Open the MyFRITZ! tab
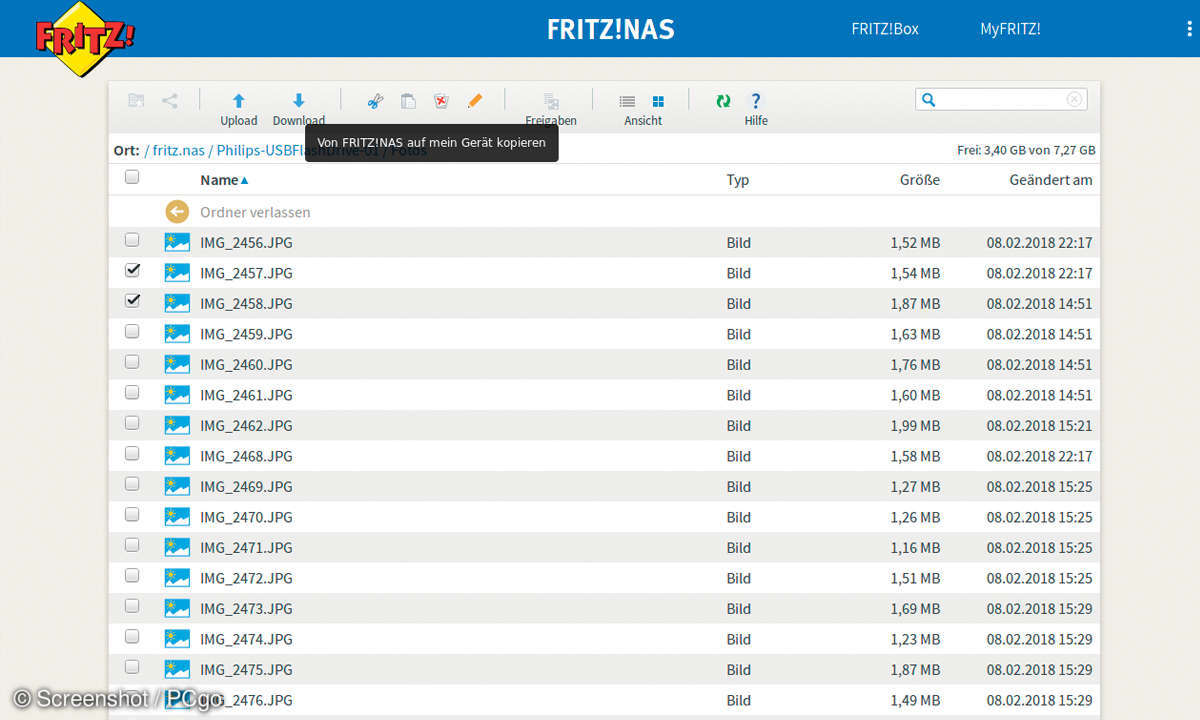Image resolution: width=1200 pixels, height=720 pixels. [1010, 29]
